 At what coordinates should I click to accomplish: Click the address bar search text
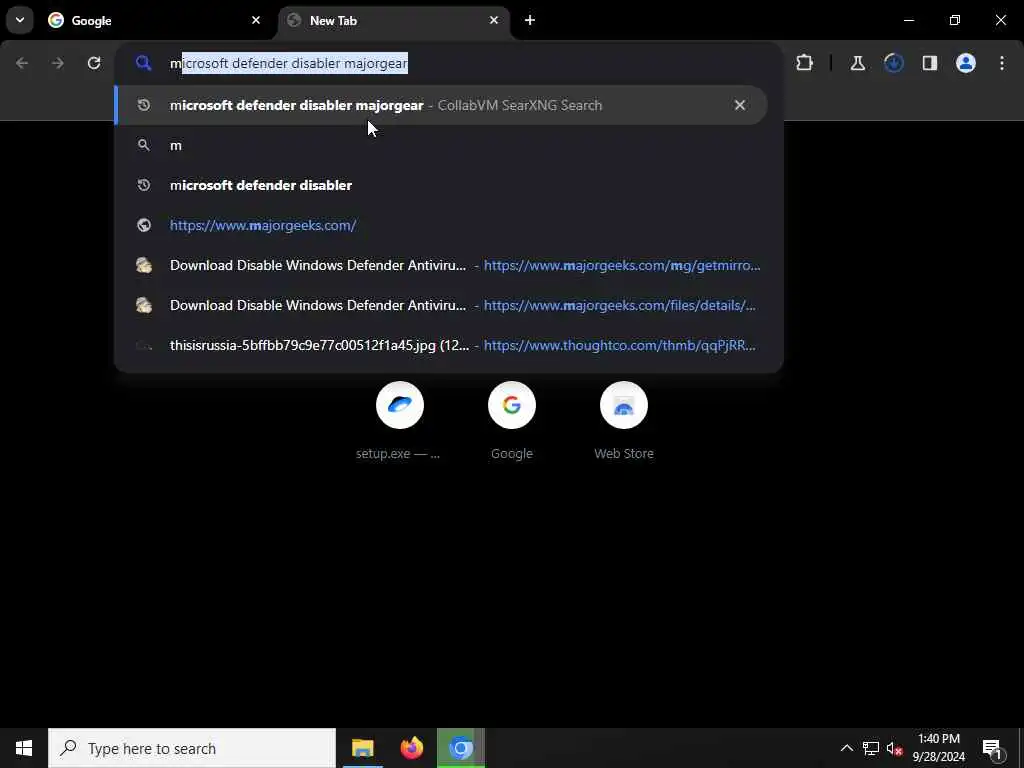[x=289, y=63]
